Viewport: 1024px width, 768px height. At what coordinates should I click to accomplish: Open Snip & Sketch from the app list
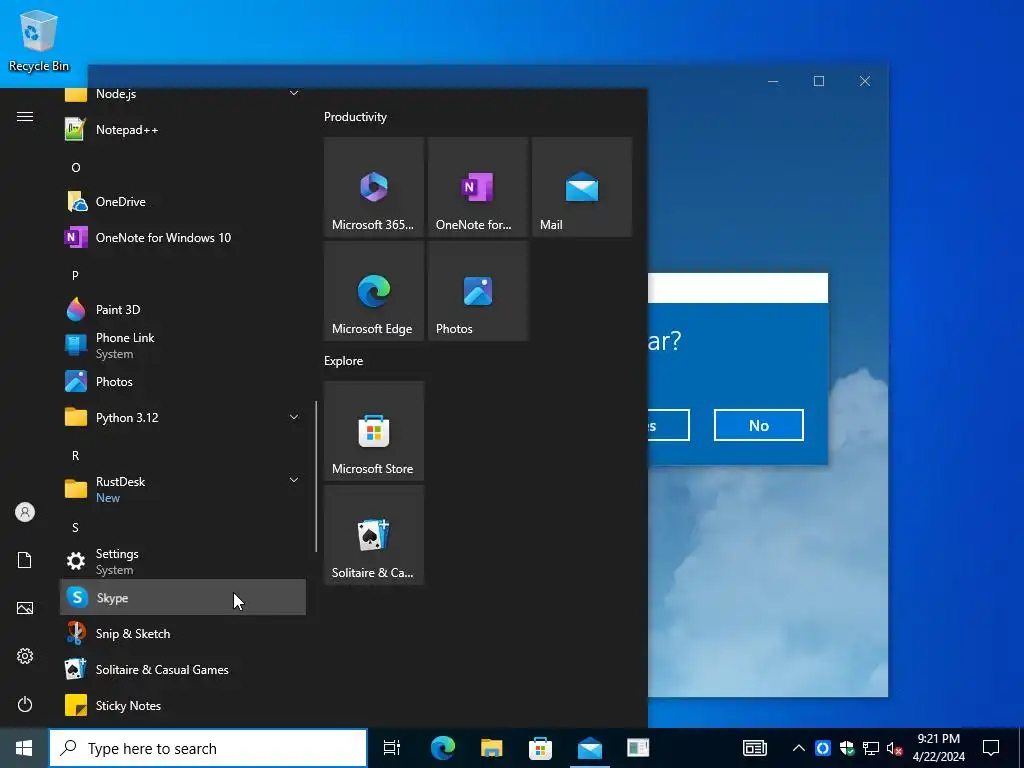(x=183, y=633)
